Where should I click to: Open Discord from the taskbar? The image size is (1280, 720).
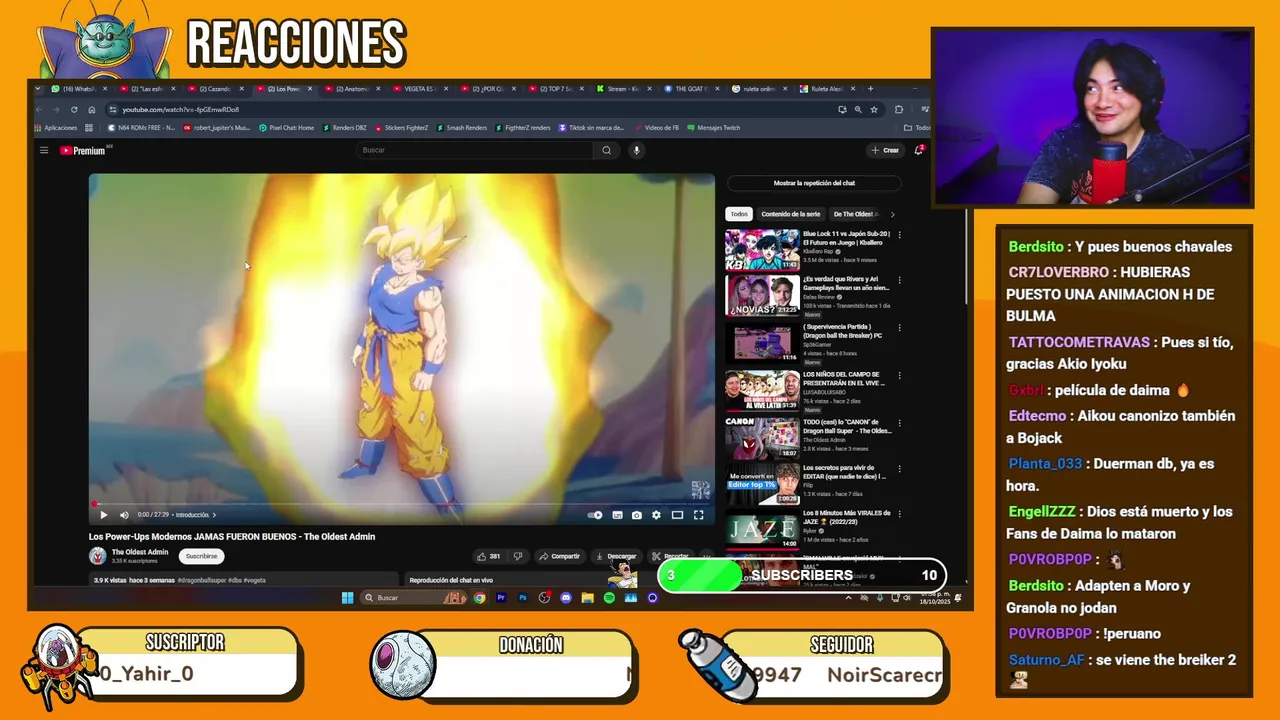pos(566,598)
